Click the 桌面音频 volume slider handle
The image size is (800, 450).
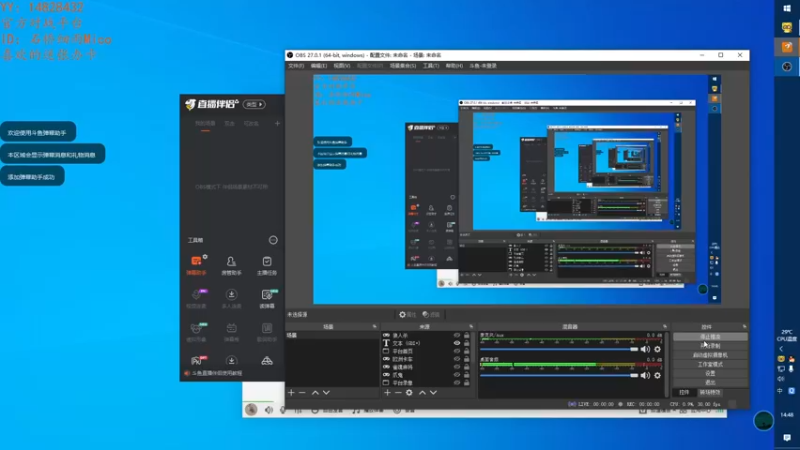[634, 376]
